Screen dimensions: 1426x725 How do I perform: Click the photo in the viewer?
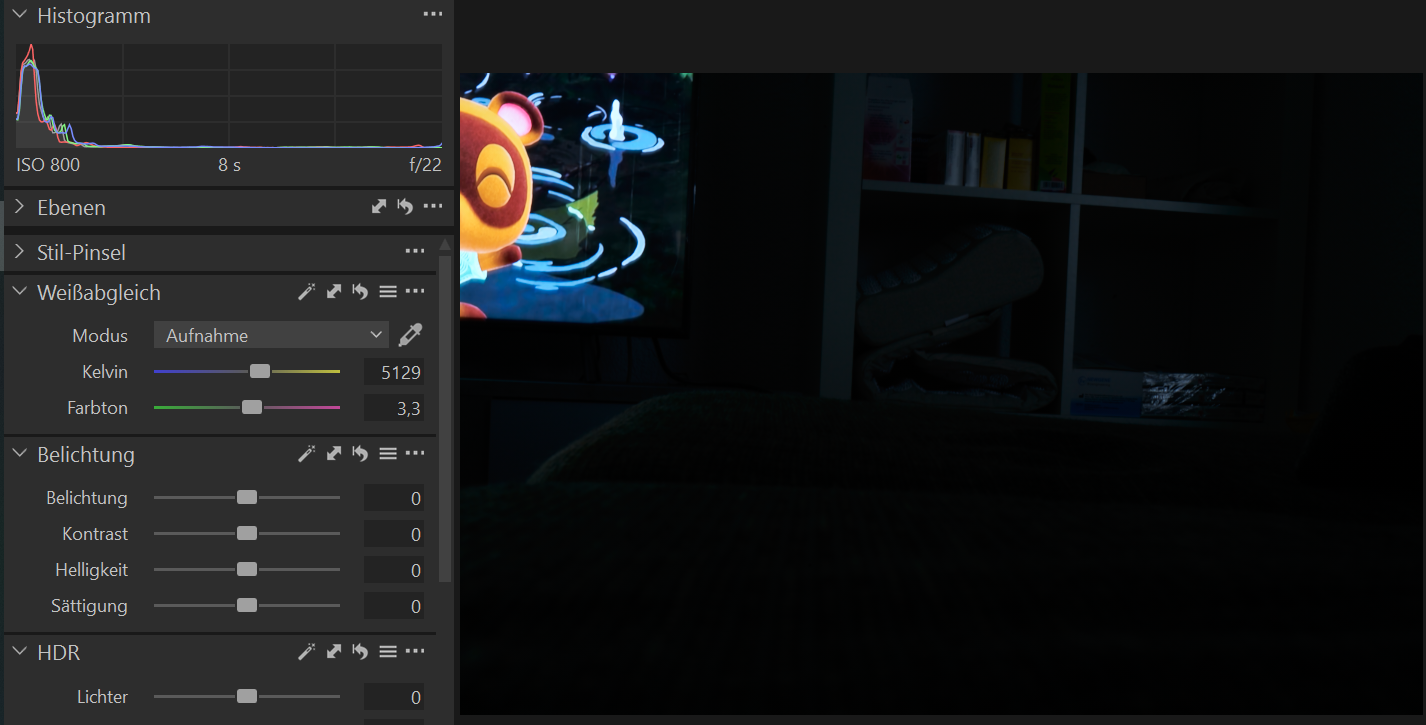point(942,394)
